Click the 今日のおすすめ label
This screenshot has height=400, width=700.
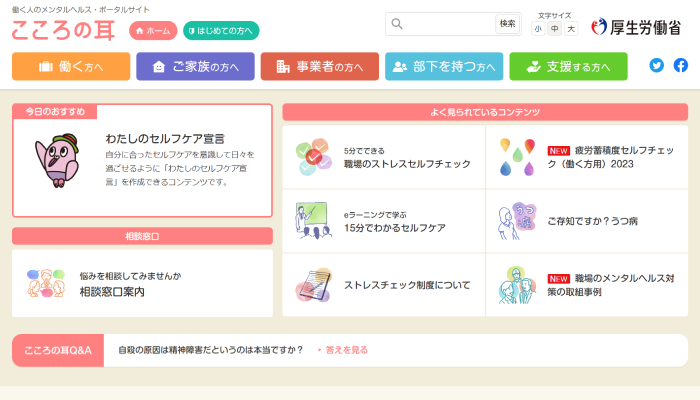[55, 111]
